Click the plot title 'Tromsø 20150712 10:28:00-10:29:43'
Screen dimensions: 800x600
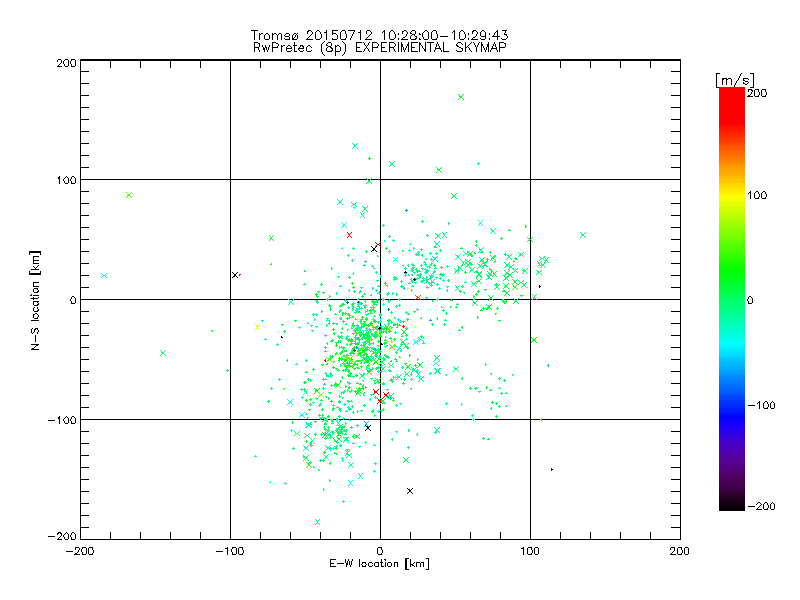coord(379,35)
